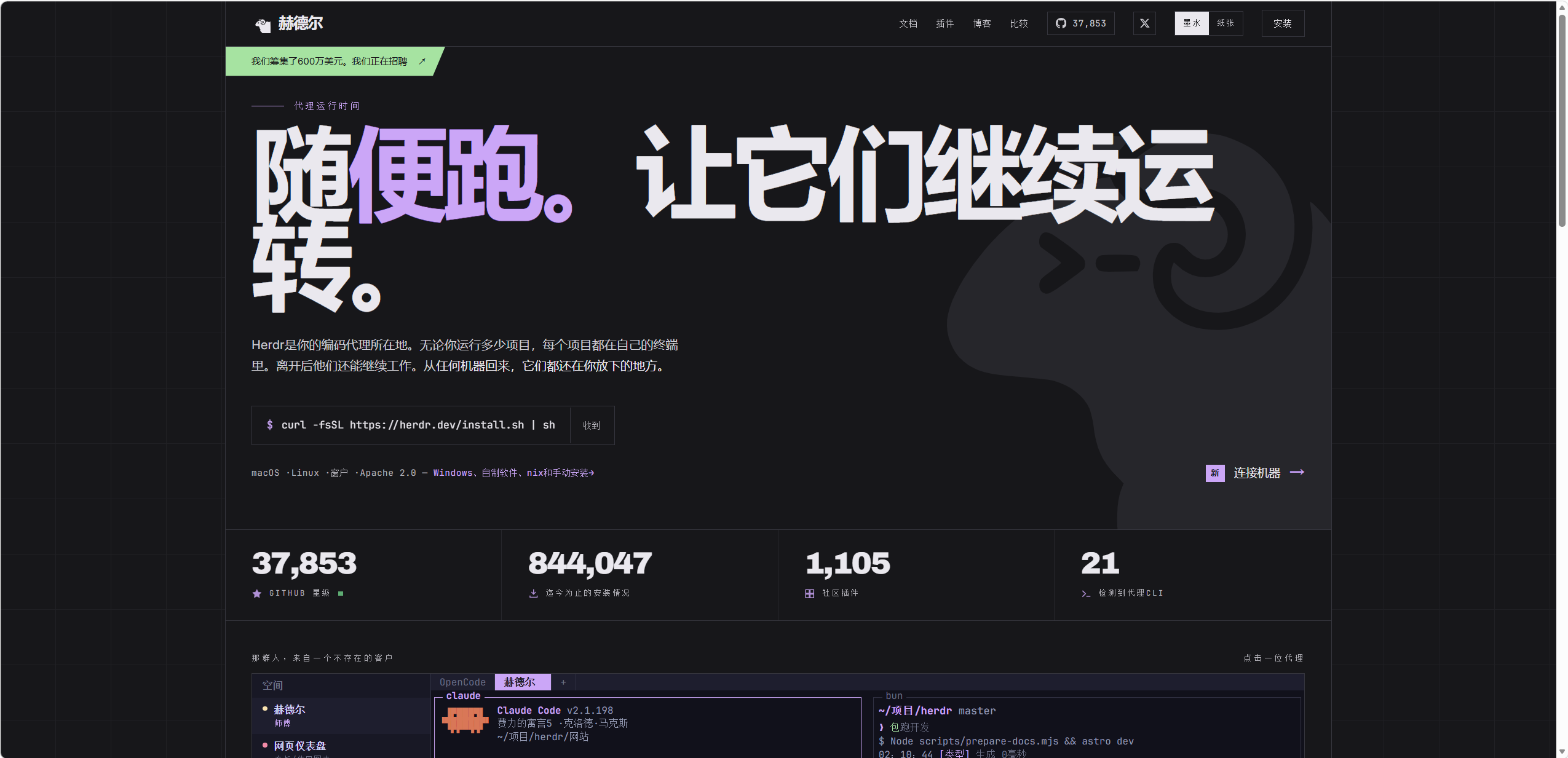Click the 21 detected agent CLIs statistic
Image resolution: width=1568 pixels, height=758 pixels.
click(x=1100, y=563)
